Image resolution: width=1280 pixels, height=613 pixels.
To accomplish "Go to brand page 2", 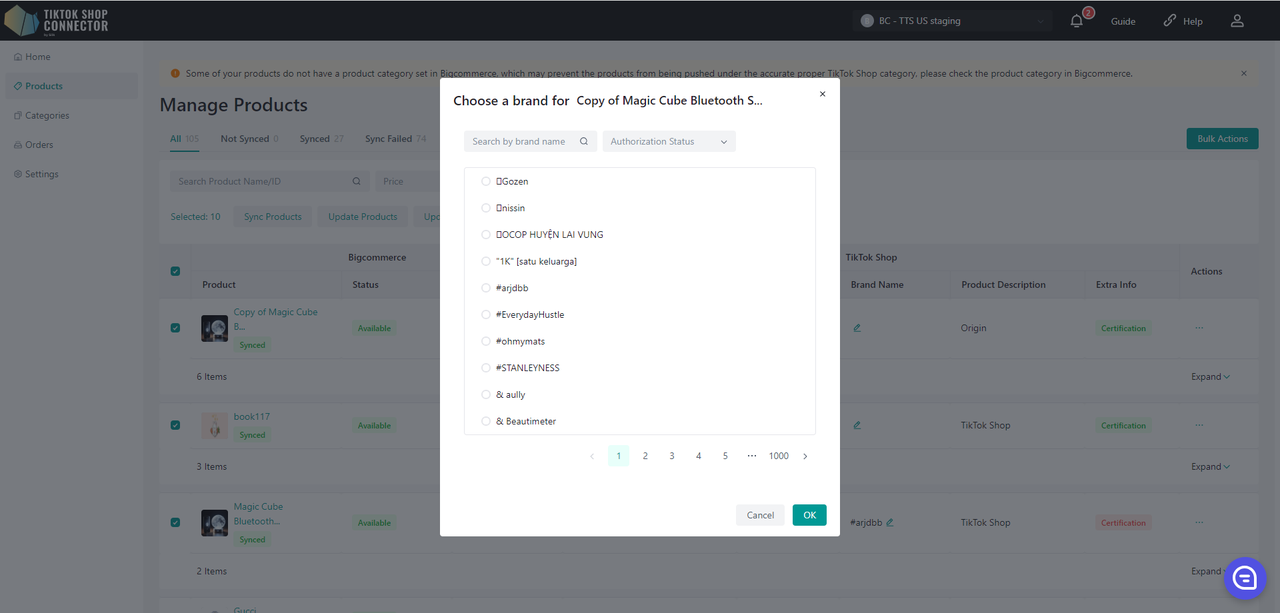I will pos(645,456).
